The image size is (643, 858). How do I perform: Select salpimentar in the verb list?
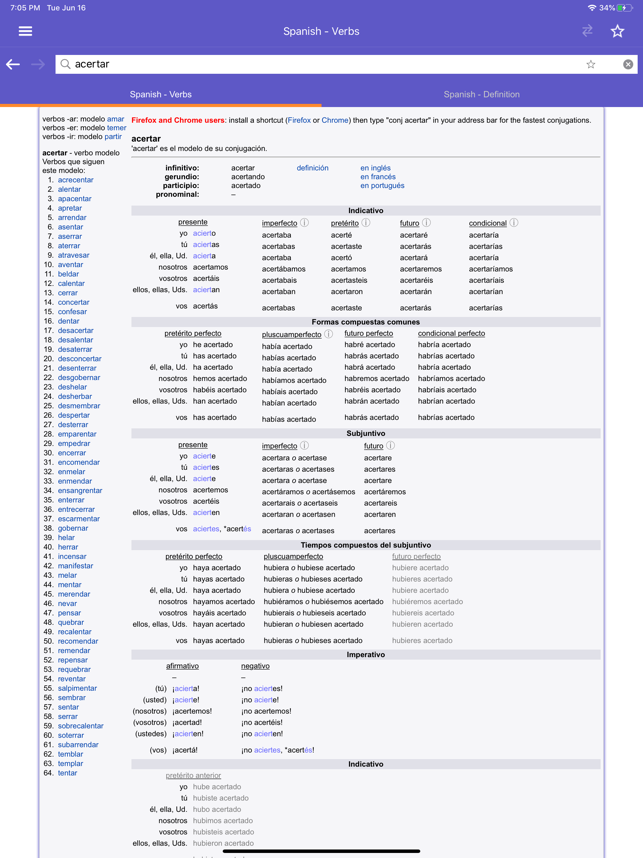pyautogui.click(x=77, y=688)
